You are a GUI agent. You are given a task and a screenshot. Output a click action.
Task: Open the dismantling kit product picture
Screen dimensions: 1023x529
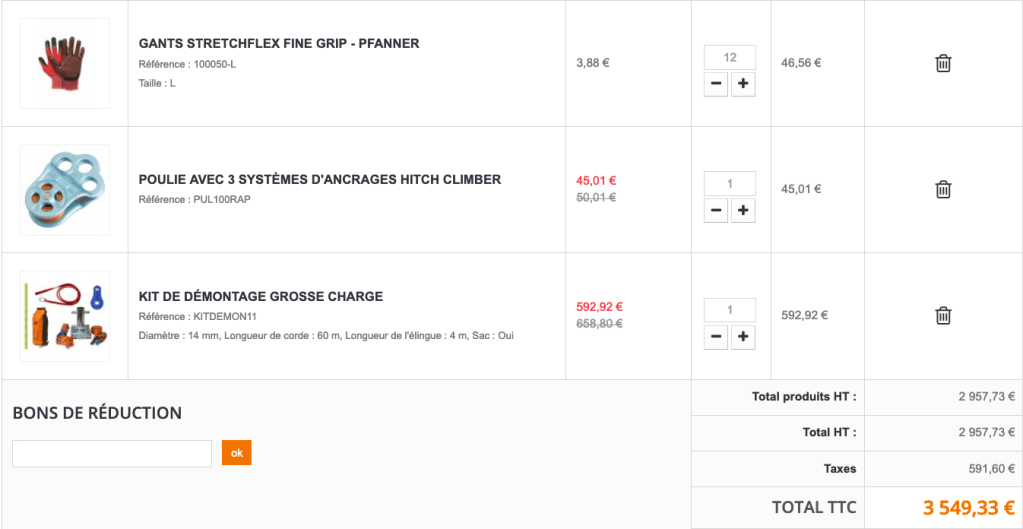point(65,315)
